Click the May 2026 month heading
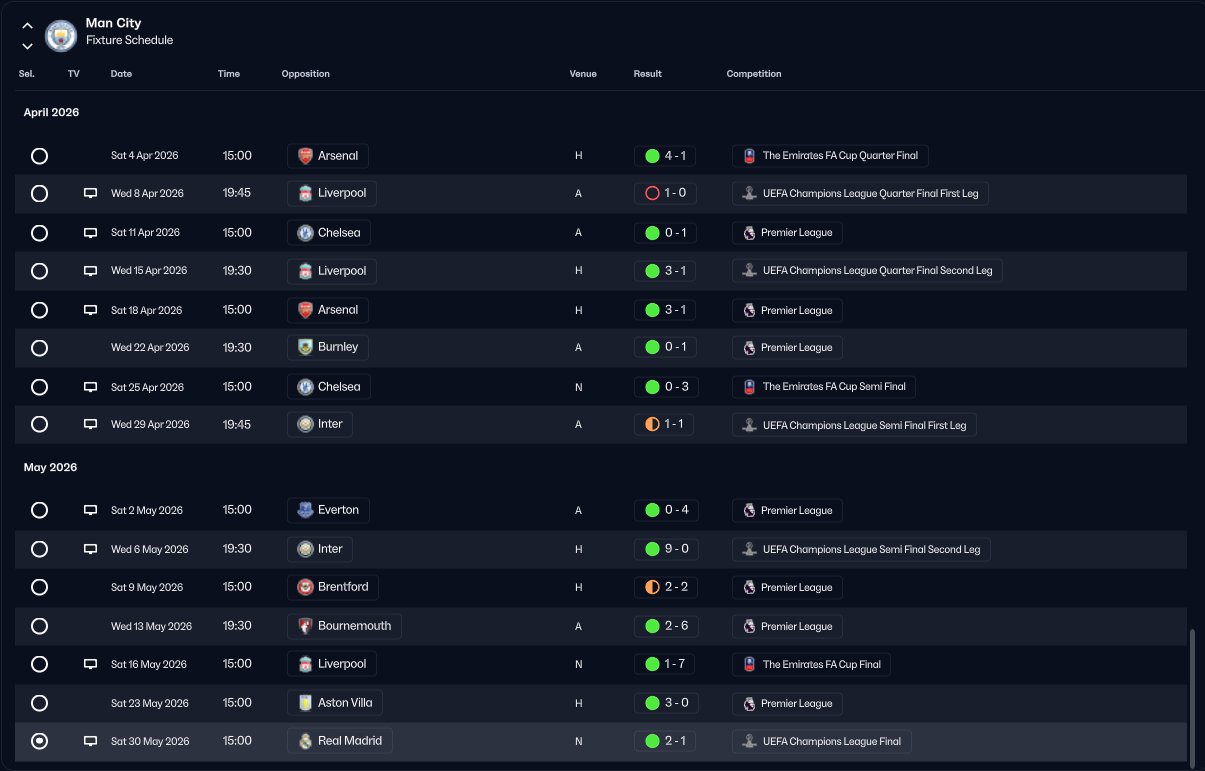The image size is (1205, 771). click(50, 468)
